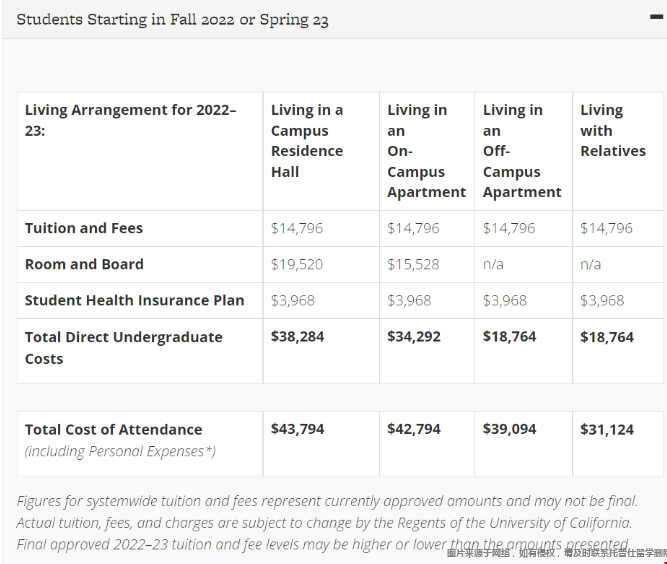This screenshot has height=564, width=667.
Task: Click 'Living in an On-Campus Apartment' column header
Action: click(426, 151)
